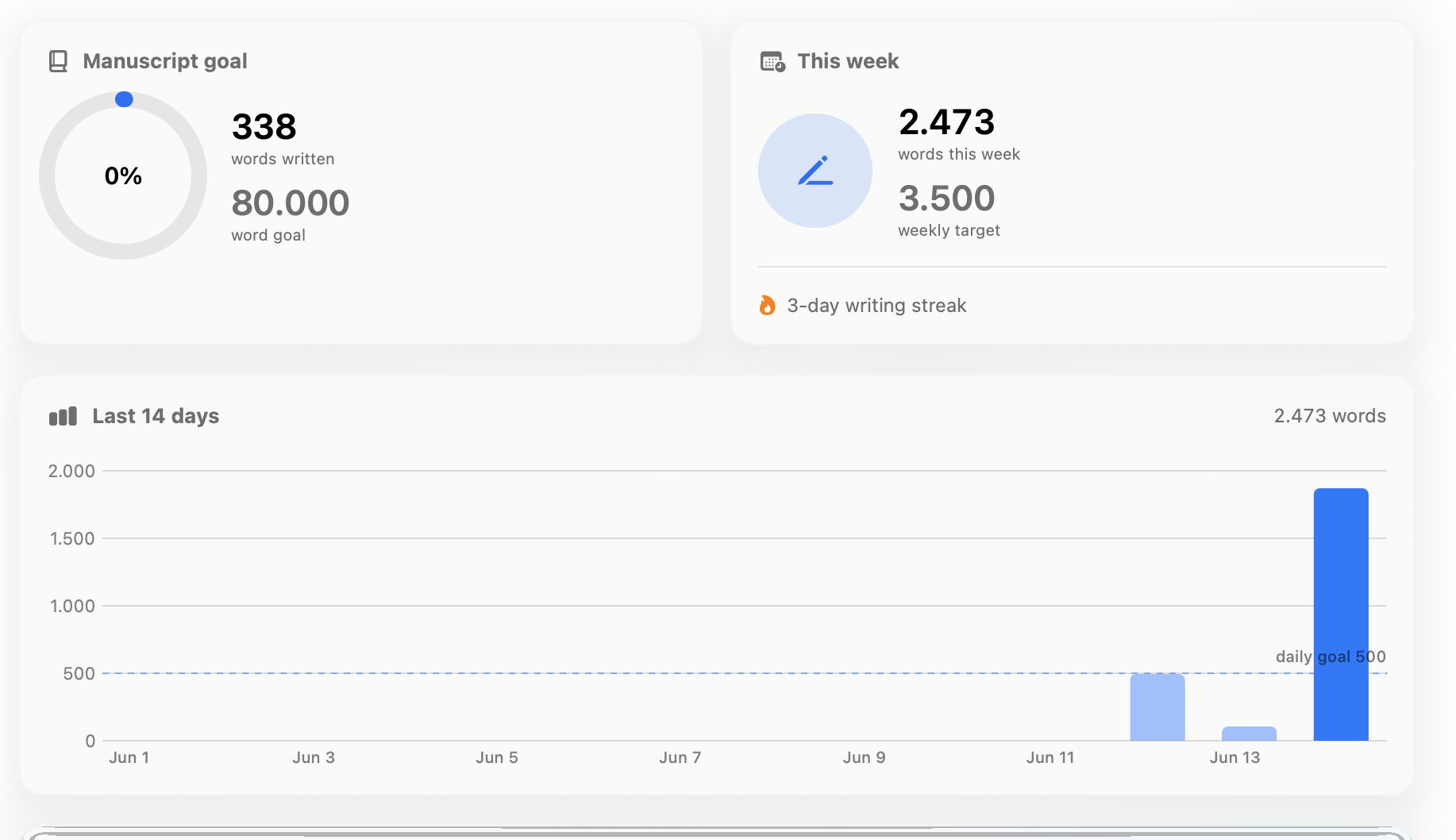Click the 2.473 words this week value

point(946,121)
